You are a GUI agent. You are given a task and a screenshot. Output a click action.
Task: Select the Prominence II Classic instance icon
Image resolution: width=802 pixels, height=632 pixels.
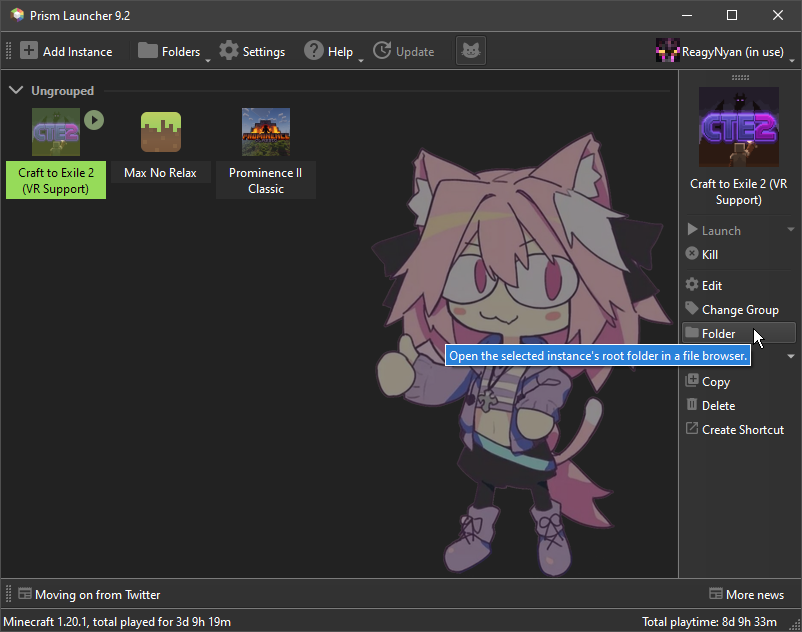266,132
